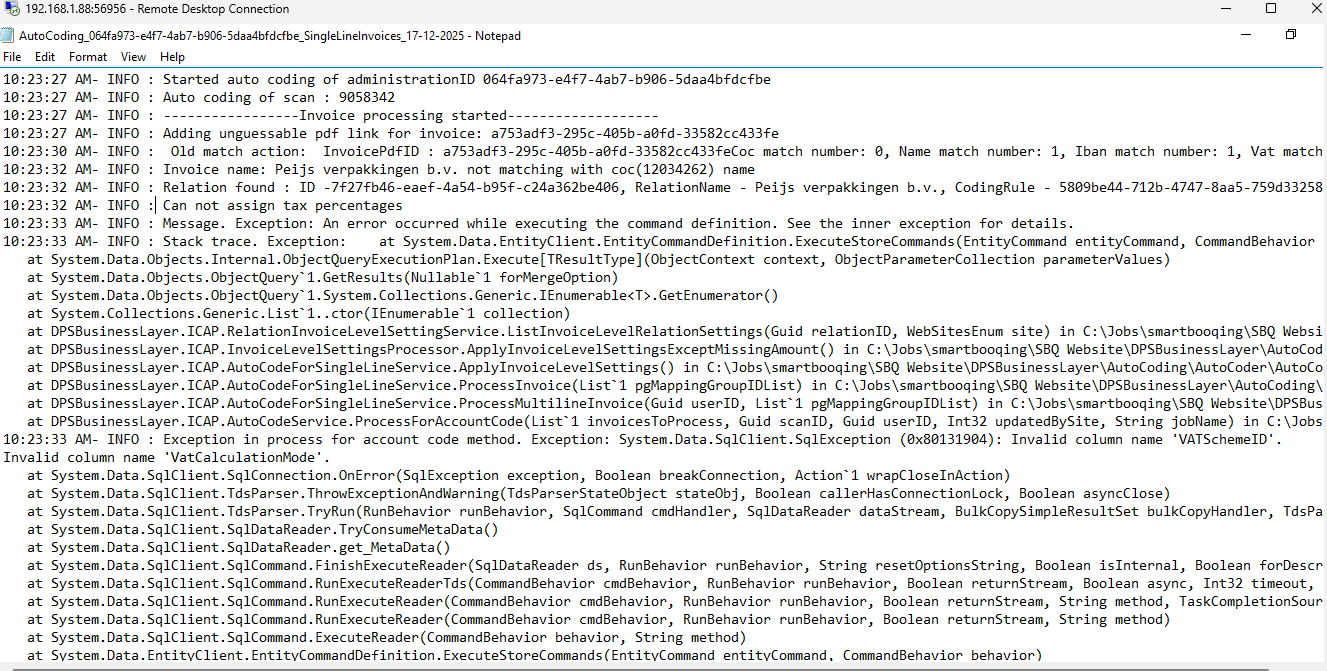Click the Notepad document icon in title bar

pos(9,36)
